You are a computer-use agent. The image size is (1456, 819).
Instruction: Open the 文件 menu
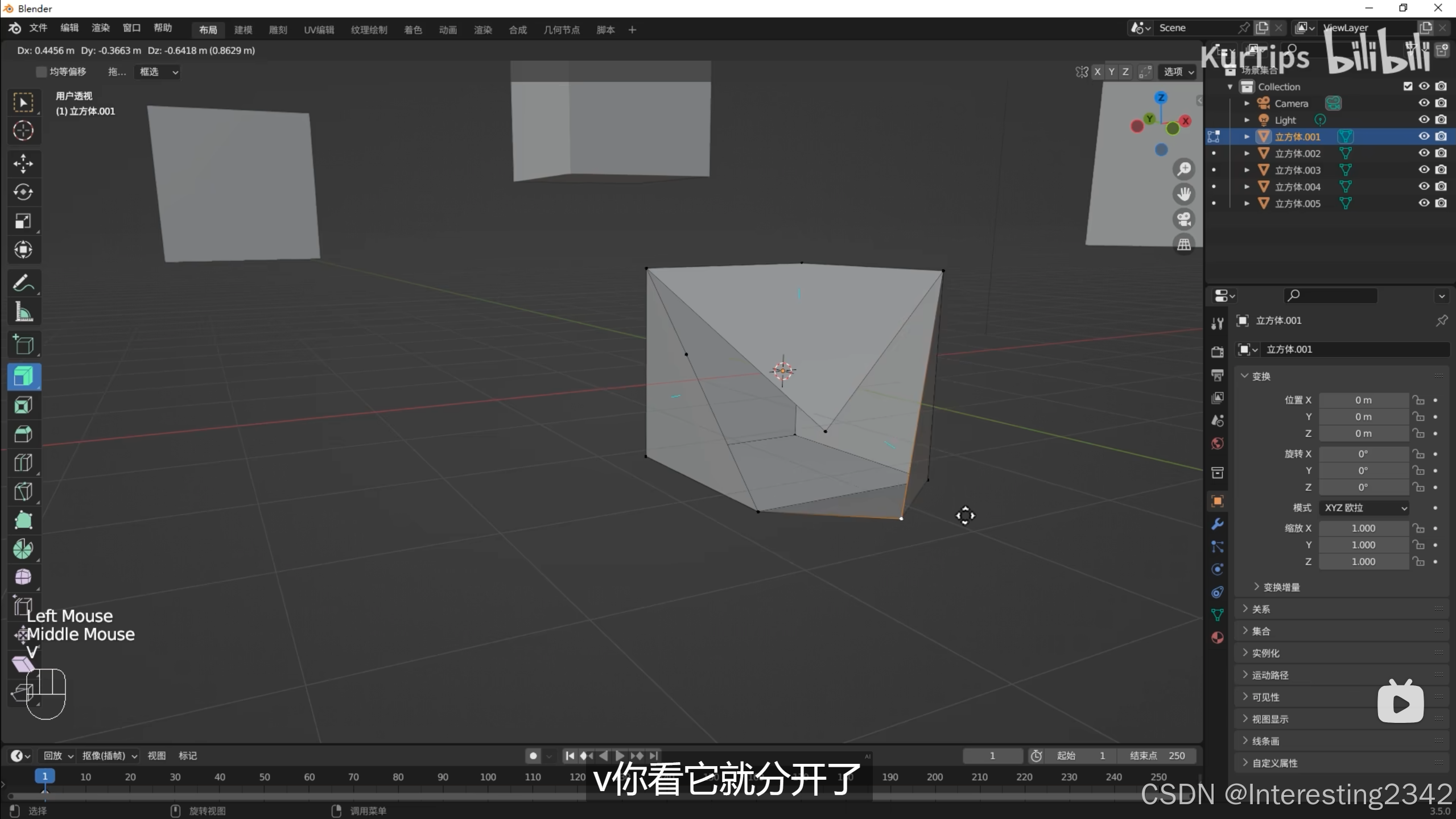click(38, 28)
